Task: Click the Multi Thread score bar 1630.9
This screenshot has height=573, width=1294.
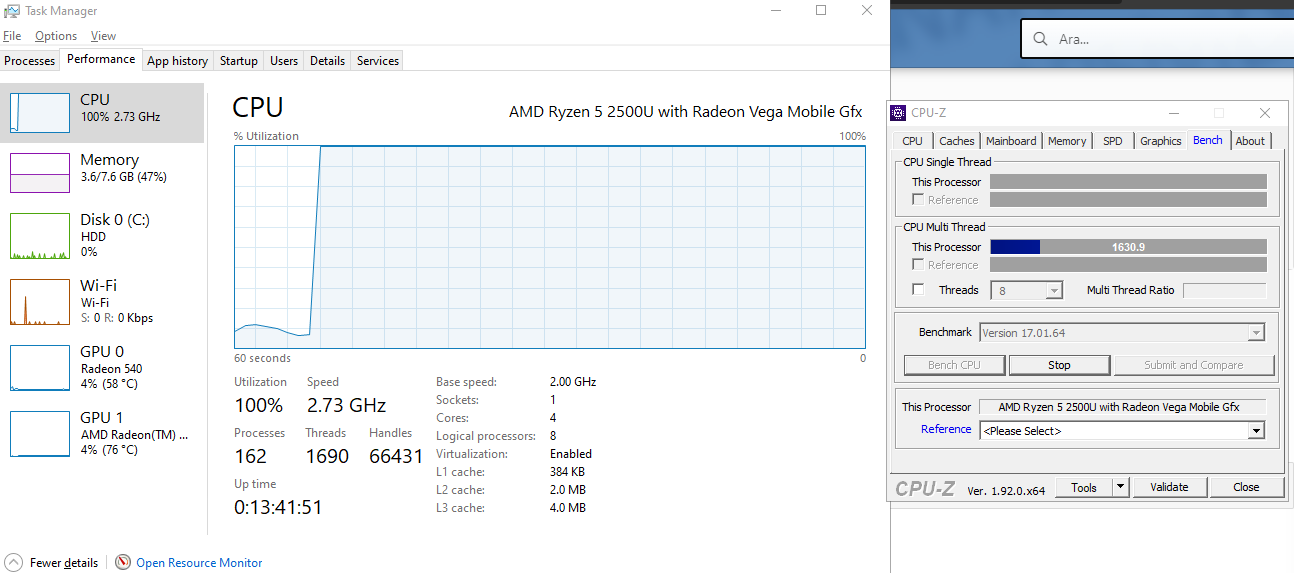Action: click(1128, 247)
